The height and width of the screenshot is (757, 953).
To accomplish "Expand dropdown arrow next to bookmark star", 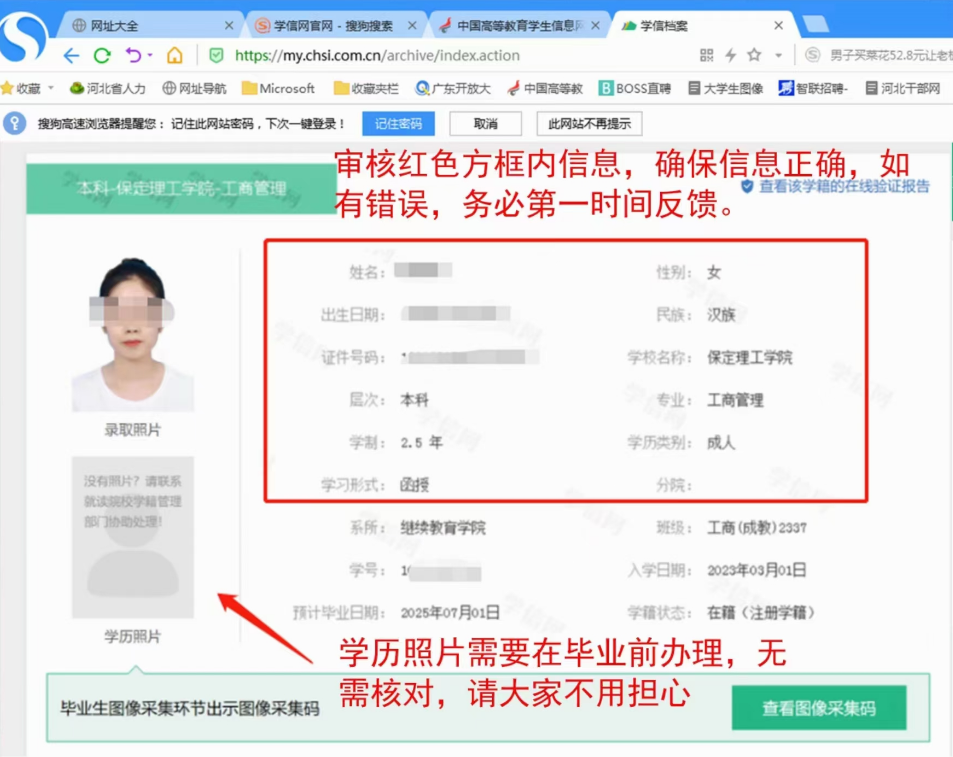I will (778, 55).
